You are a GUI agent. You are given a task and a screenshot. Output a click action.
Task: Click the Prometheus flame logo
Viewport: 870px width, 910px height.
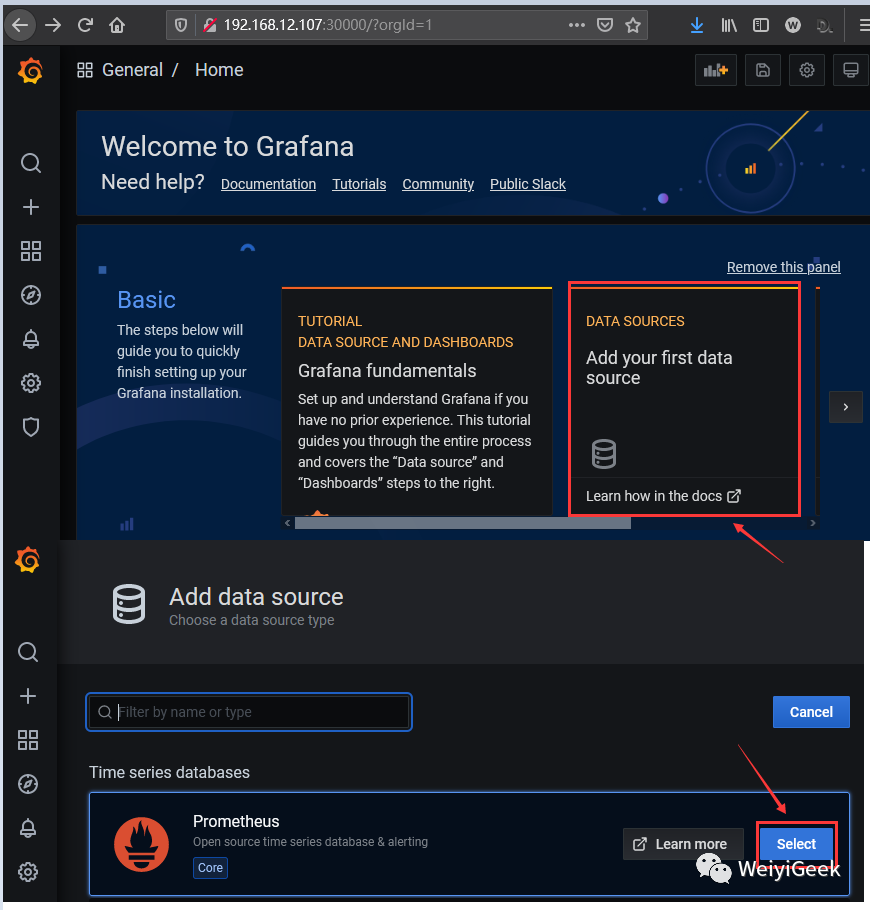[x=141, y=844]
